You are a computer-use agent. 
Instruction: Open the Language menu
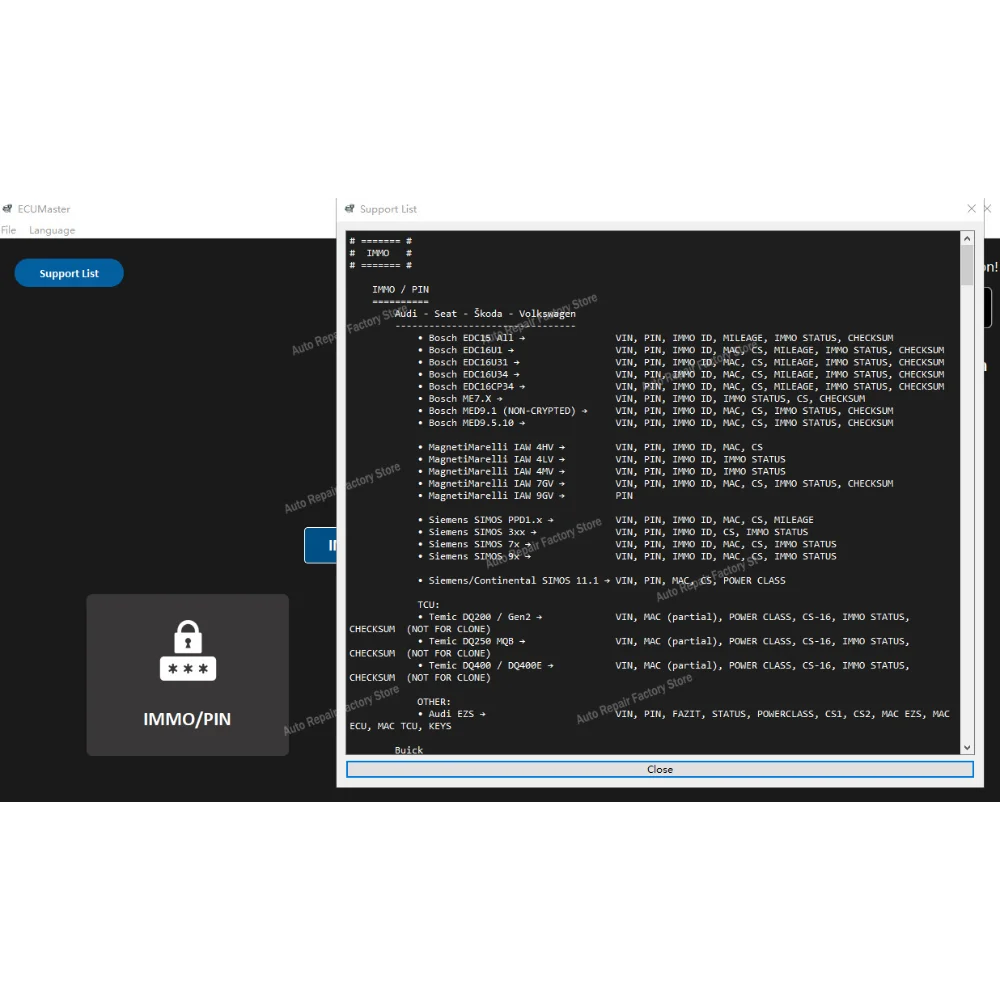point(52,230)
